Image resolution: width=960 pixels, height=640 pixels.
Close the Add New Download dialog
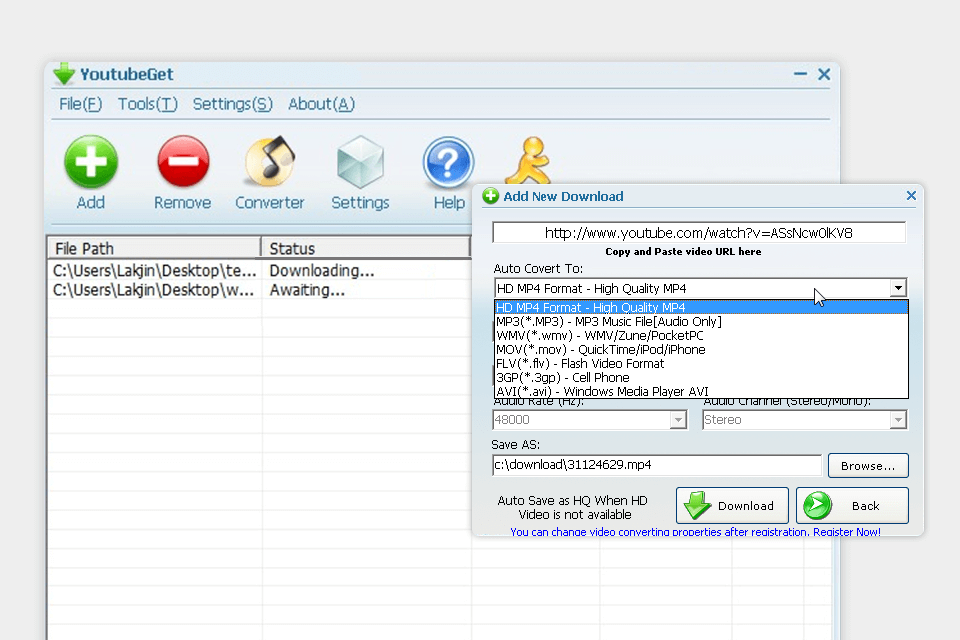pyautogui.click(x=911, y=196)
